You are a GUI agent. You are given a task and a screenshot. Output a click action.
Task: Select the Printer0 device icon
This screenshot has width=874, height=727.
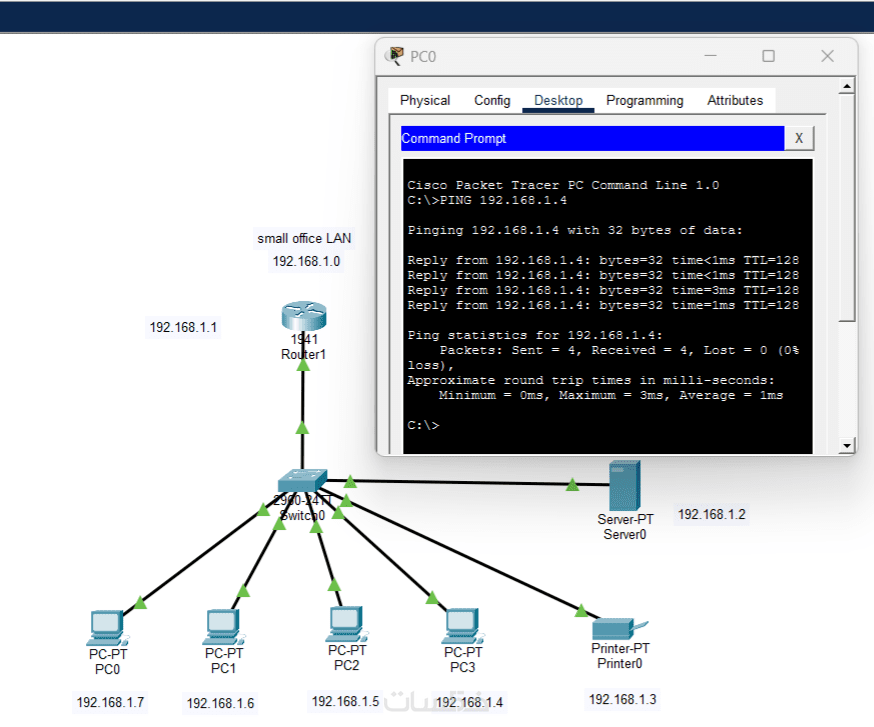tap(619, 629)
